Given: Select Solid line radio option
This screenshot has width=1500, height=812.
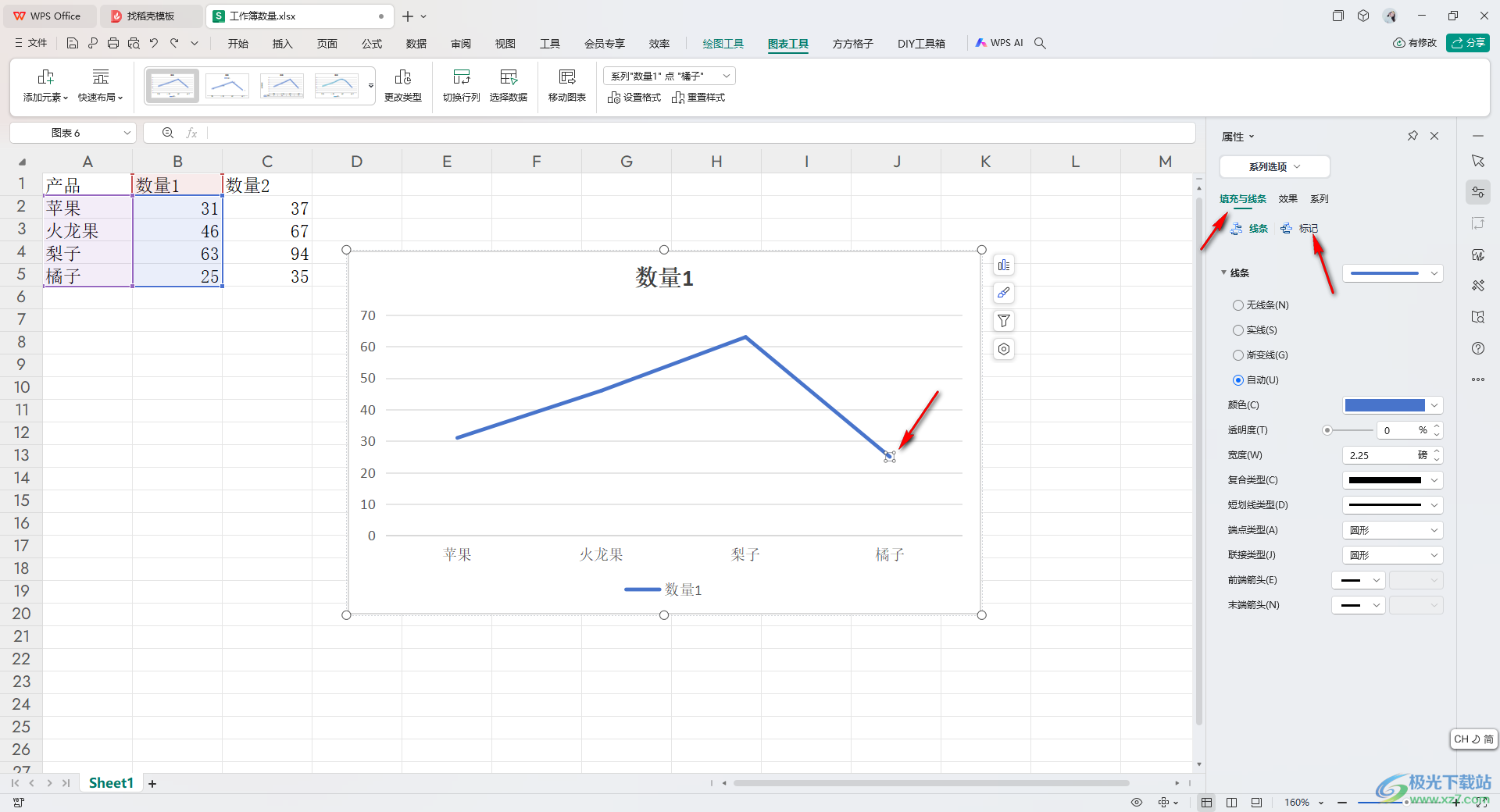Looking at the screenshot, I should coord(1238,330).
